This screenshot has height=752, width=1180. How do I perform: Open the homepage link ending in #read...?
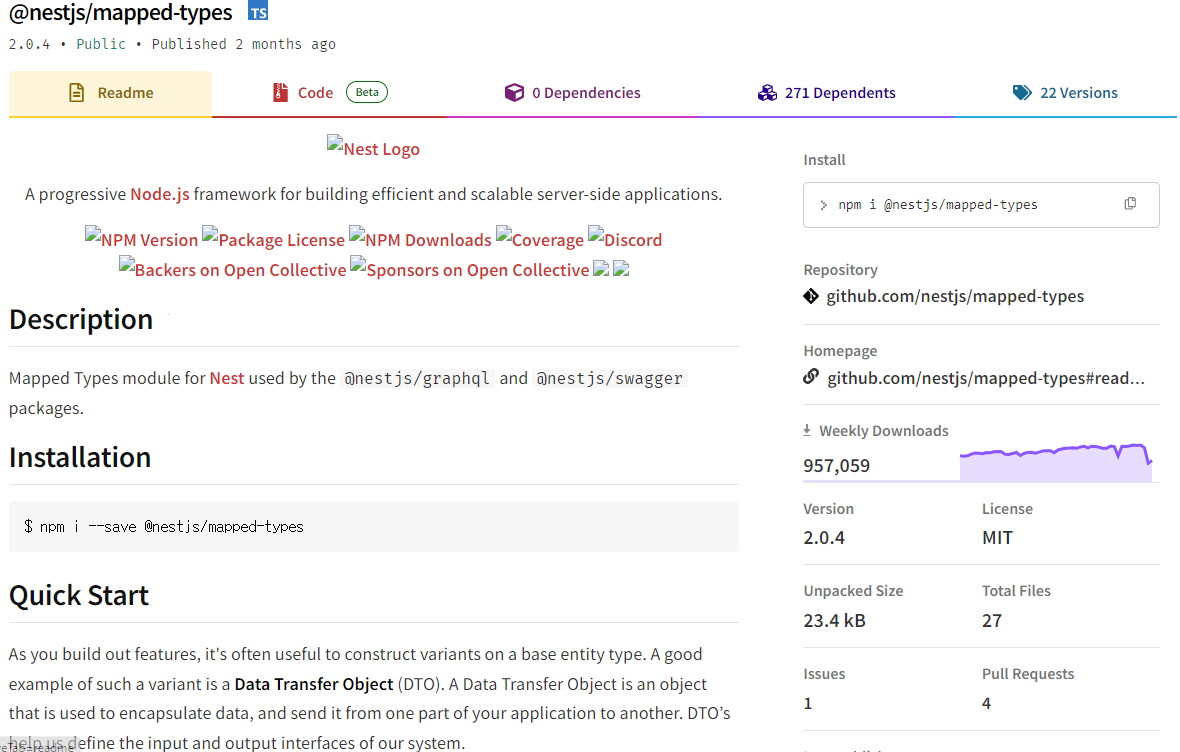pyautogui.click(x=986, y=378)
